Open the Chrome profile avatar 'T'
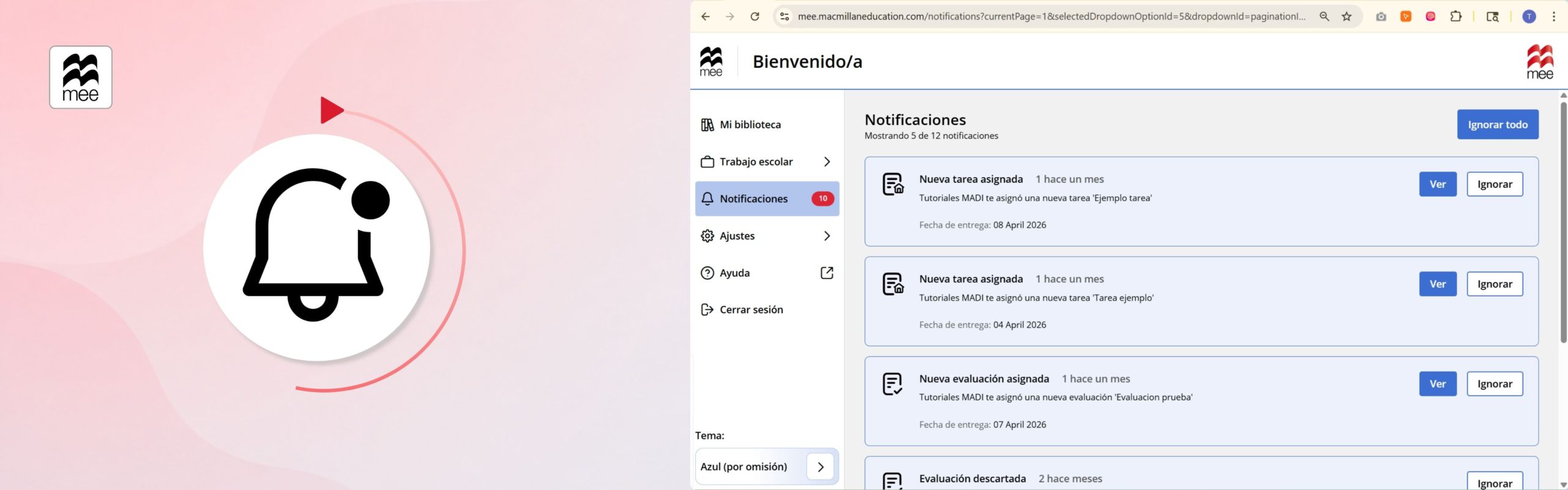Screen dimensions: 1568x490 point(1529,17)
